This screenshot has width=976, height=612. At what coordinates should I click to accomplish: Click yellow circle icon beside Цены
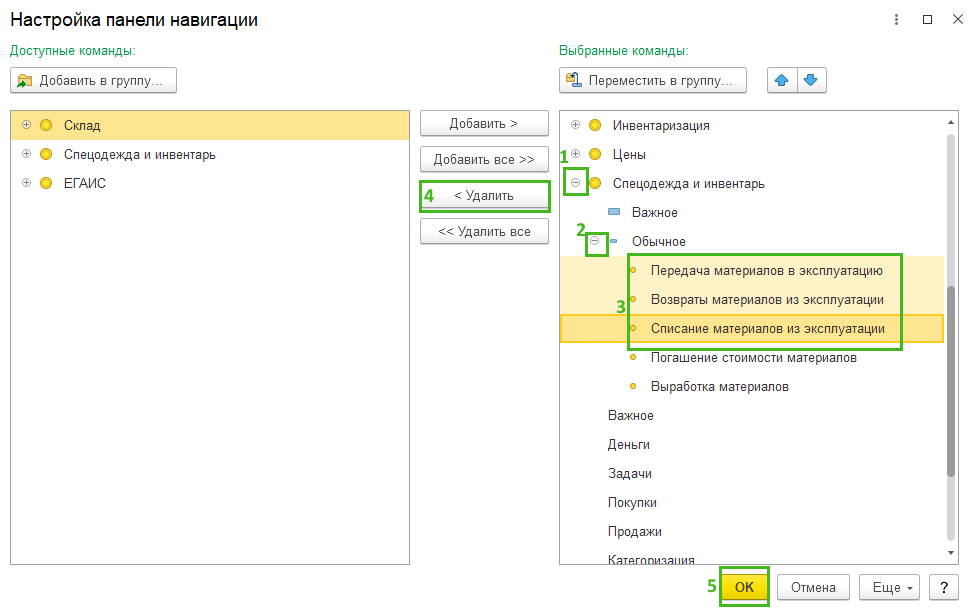tap(595, 154)
